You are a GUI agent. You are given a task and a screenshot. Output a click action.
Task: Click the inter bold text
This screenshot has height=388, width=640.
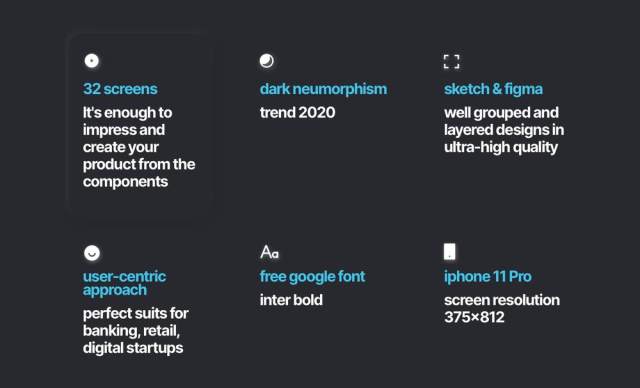tap(291, 300)
